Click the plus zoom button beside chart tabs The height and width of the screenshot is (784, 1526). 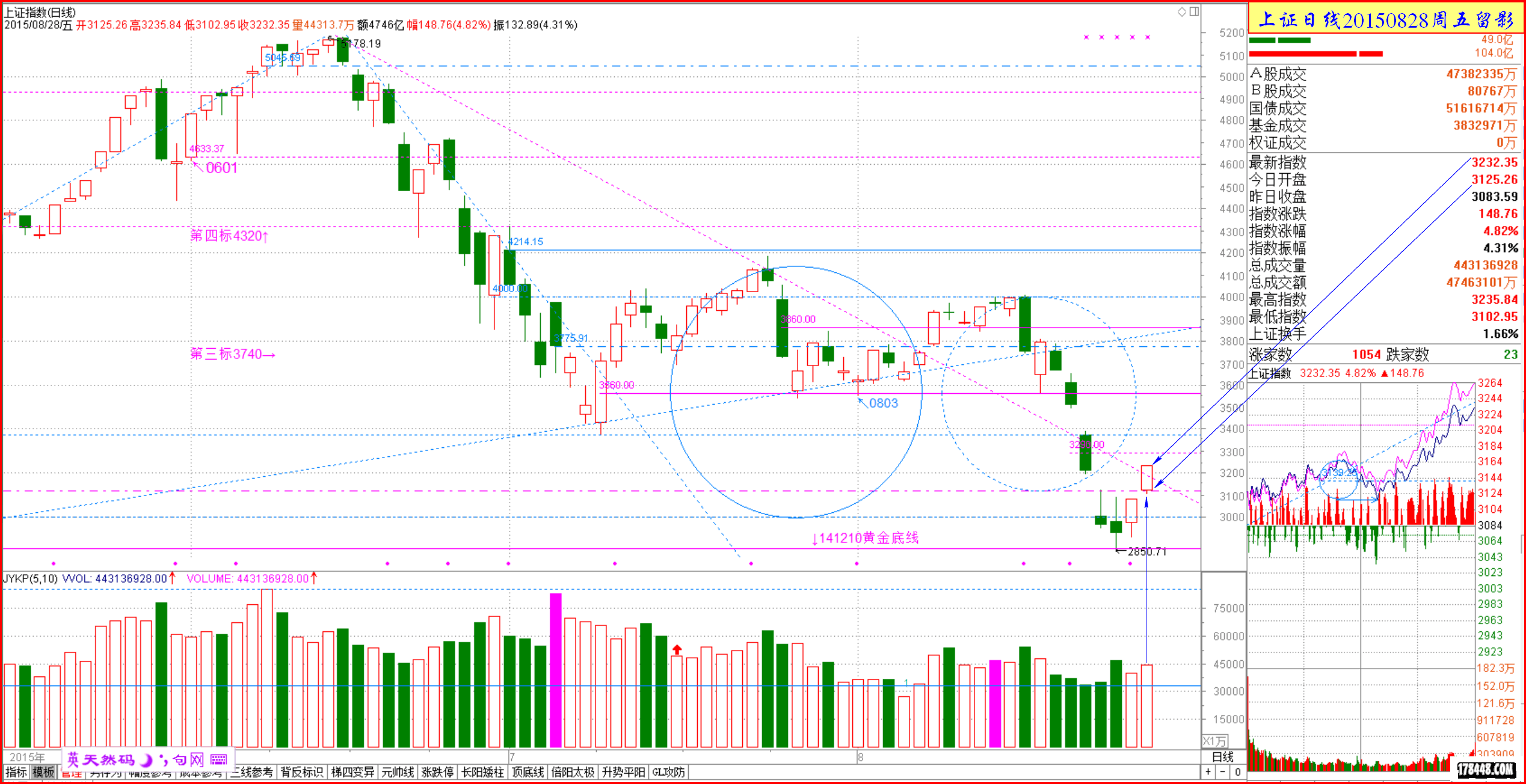1208,772
